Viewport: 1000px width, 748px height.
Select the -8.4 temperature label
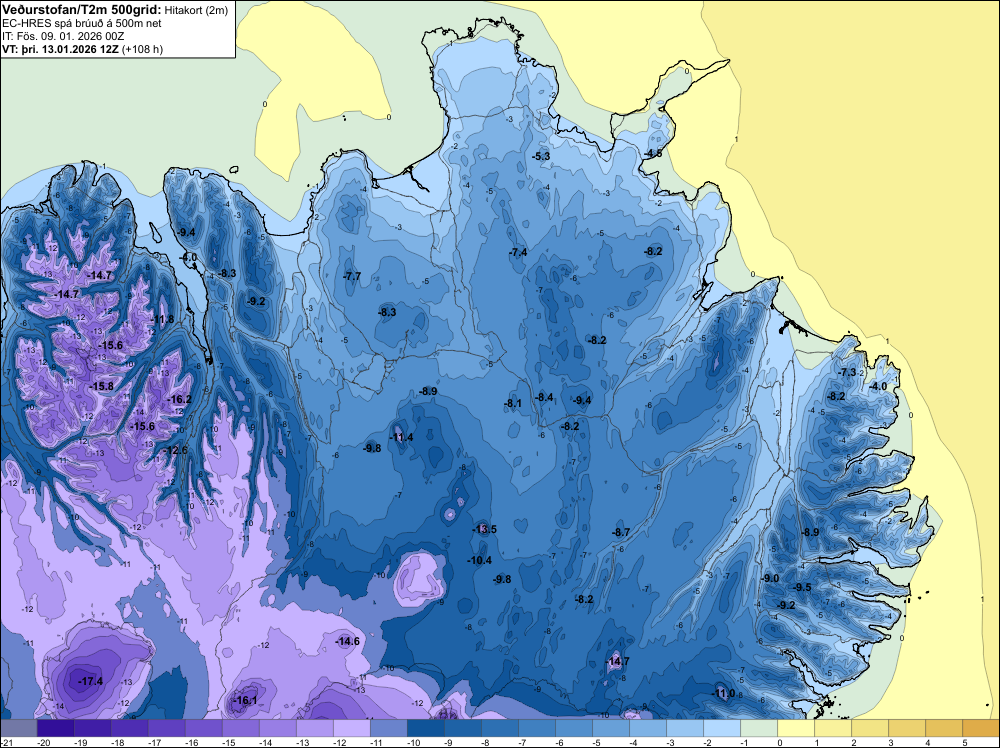coord(544,397)
